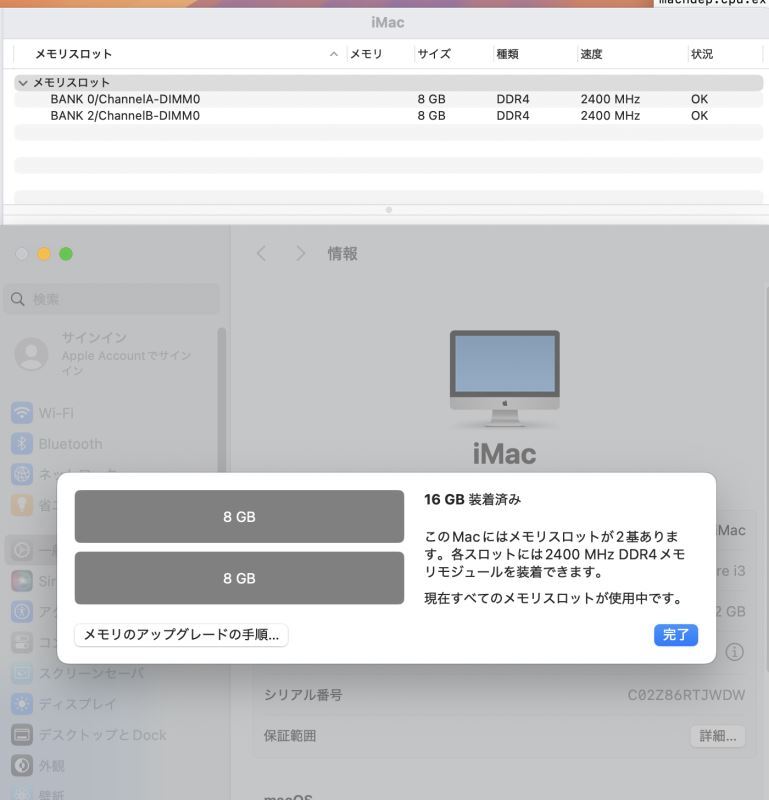Collapse the メモリスロット tree group
The image size is (769, 800).
(x=22, y=83)
